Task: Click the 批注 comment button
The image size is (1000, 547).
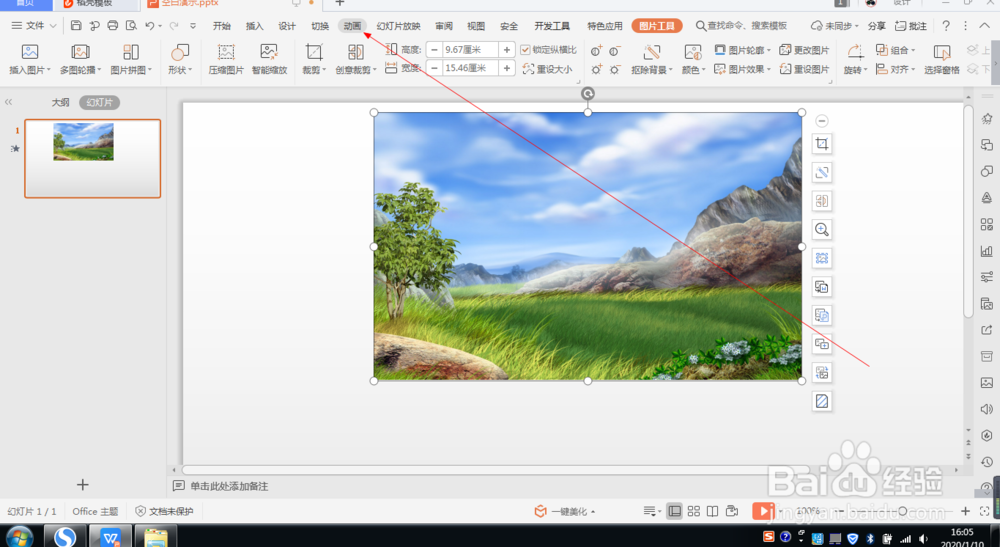Action: (911, 26)
